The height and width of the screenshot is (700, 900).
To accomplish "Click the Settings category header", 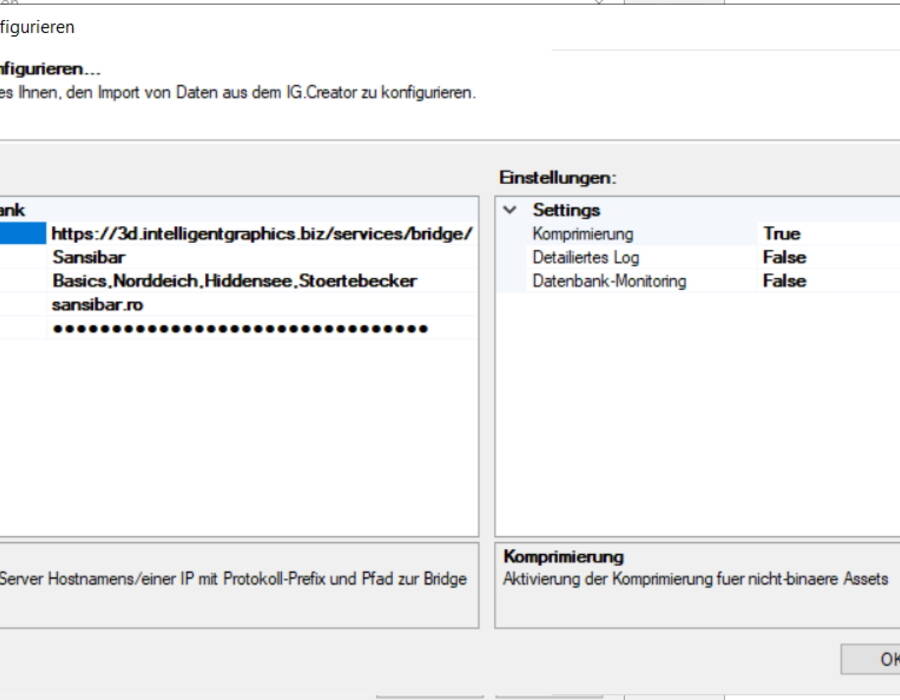I will pos(566,210).
